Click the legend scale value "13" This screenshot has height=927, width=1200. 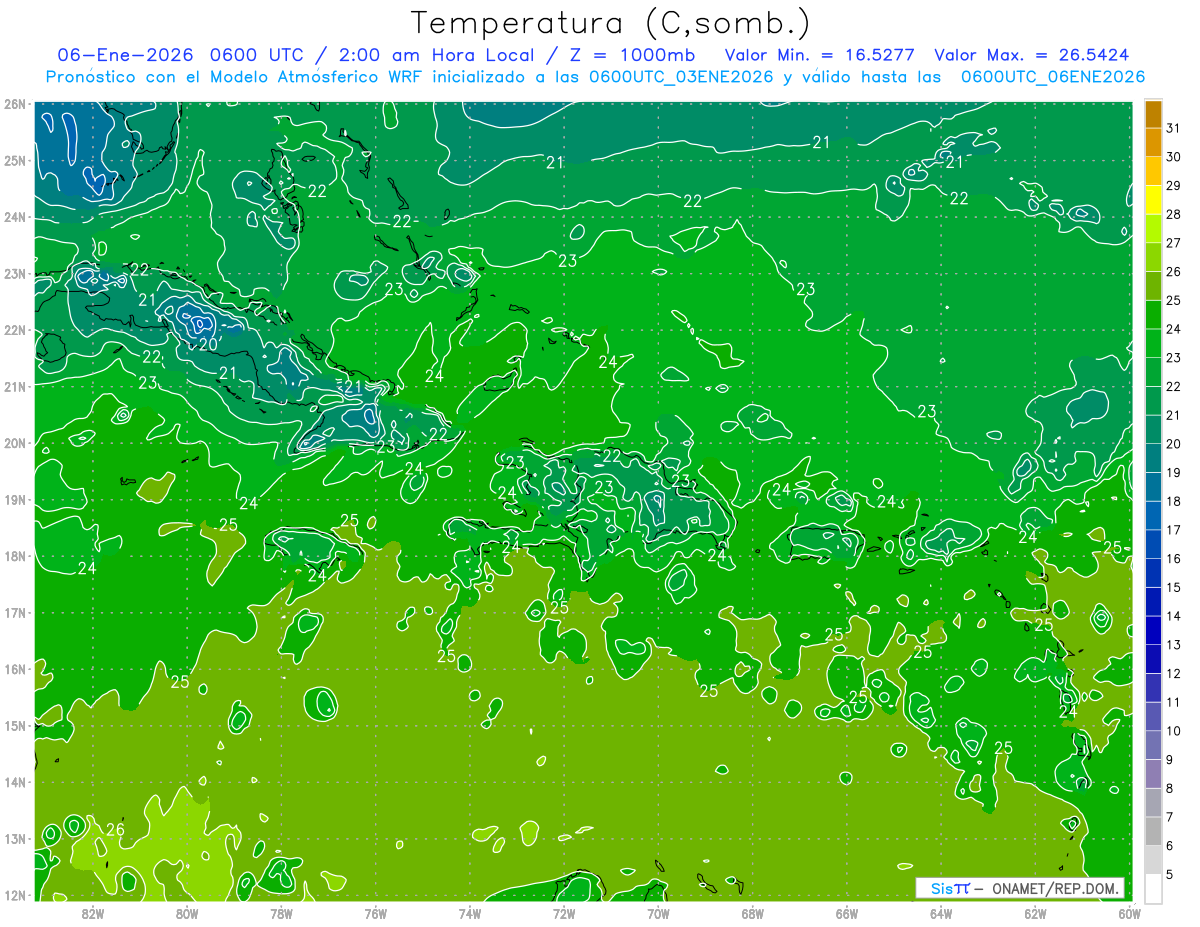(1173, 645)
